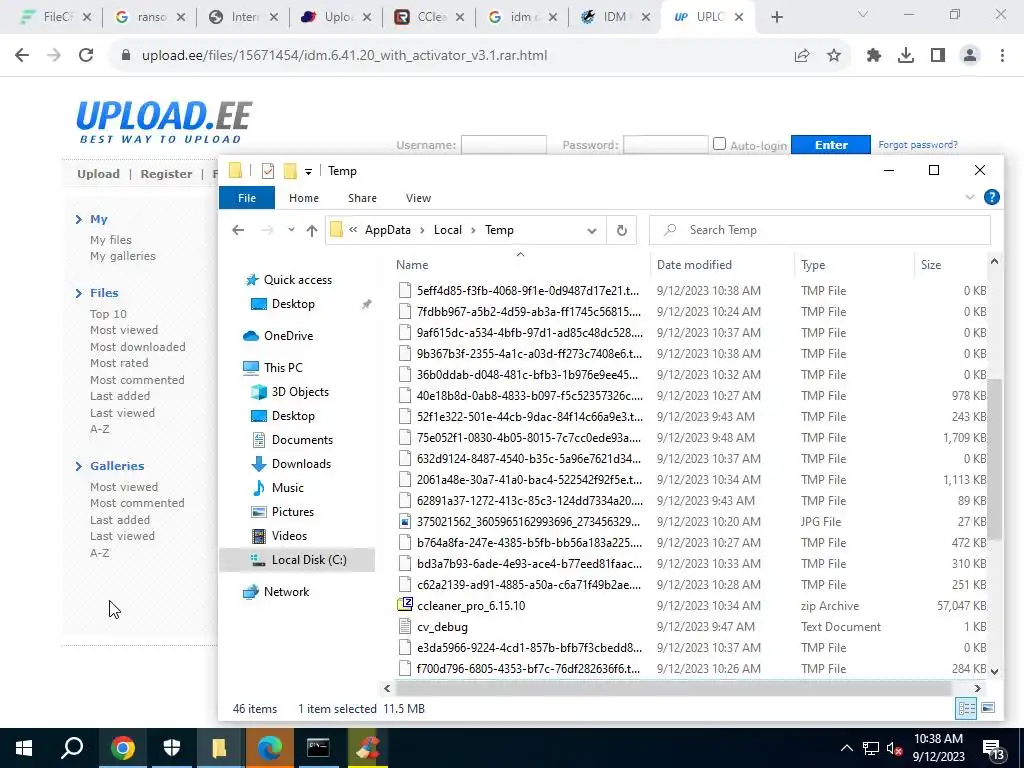Open taskbar search
This screenshot has height=768, width=1024.
pos(72,748)
